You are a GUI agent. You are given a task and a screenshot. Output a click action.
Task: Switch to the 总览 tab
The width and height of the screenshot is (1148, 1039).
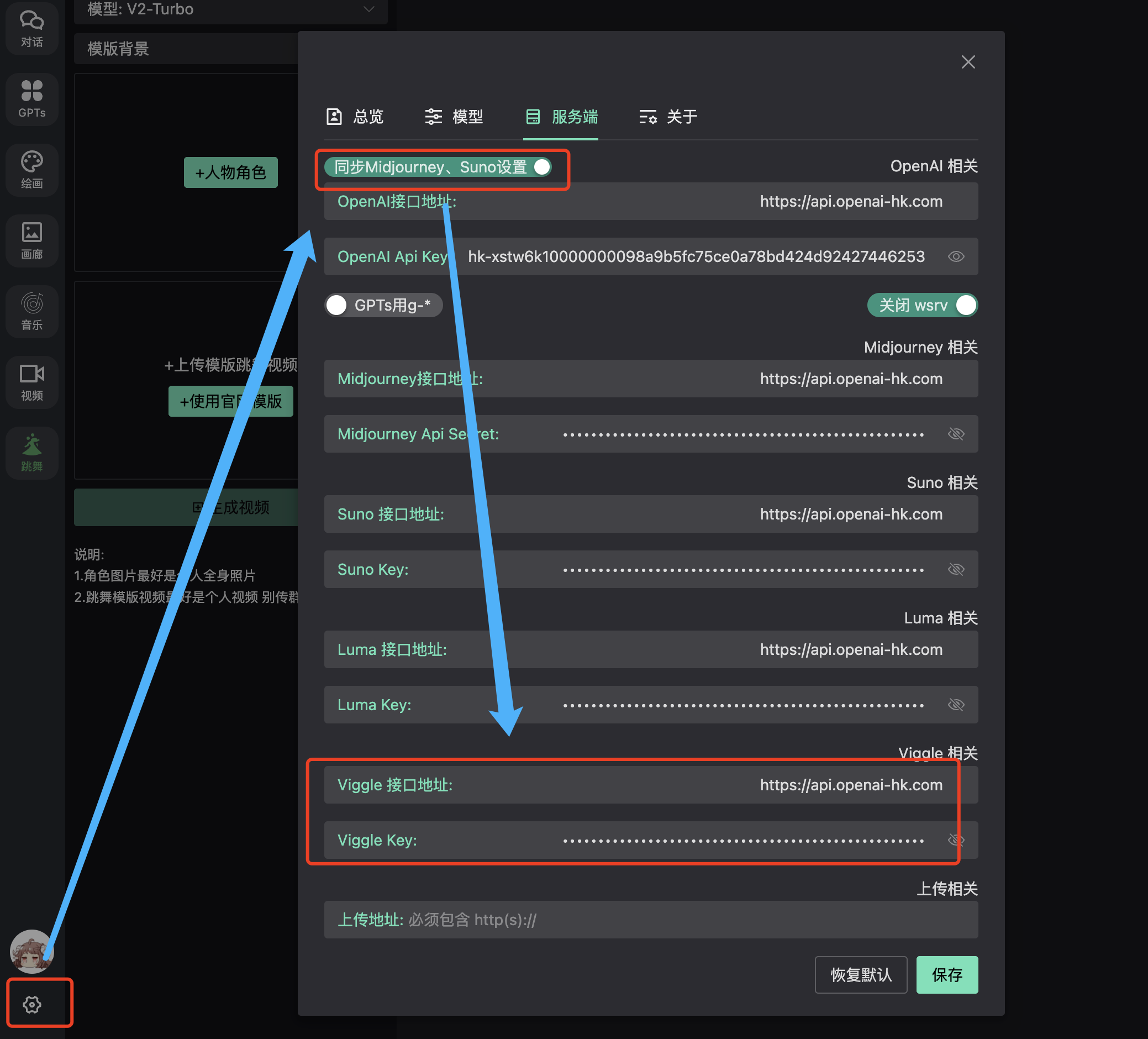tap(355, 117)
